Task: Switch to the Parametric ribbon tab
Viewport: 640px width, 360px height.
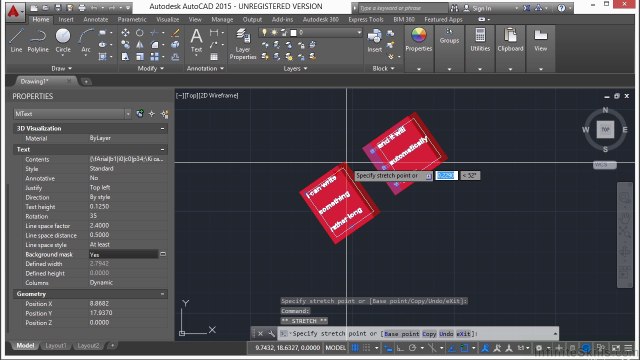Action: pyautogui.click(x=132, y=20)
